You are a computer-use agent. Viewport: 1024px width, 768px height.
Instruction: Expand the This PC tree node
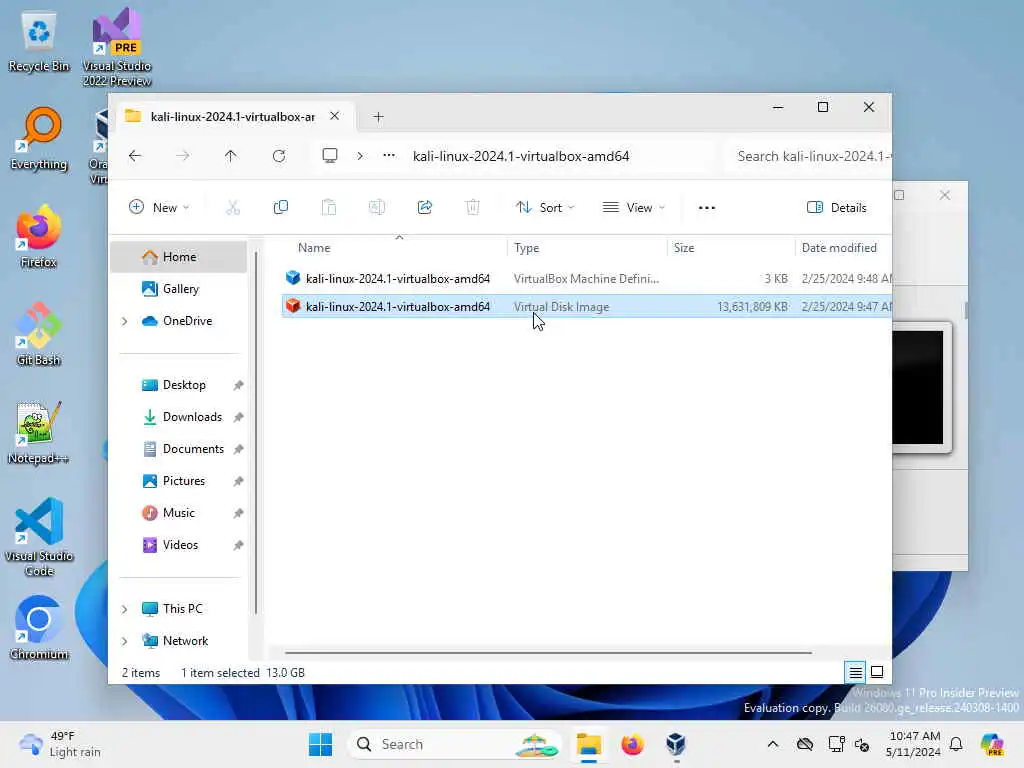pos(124,609)
